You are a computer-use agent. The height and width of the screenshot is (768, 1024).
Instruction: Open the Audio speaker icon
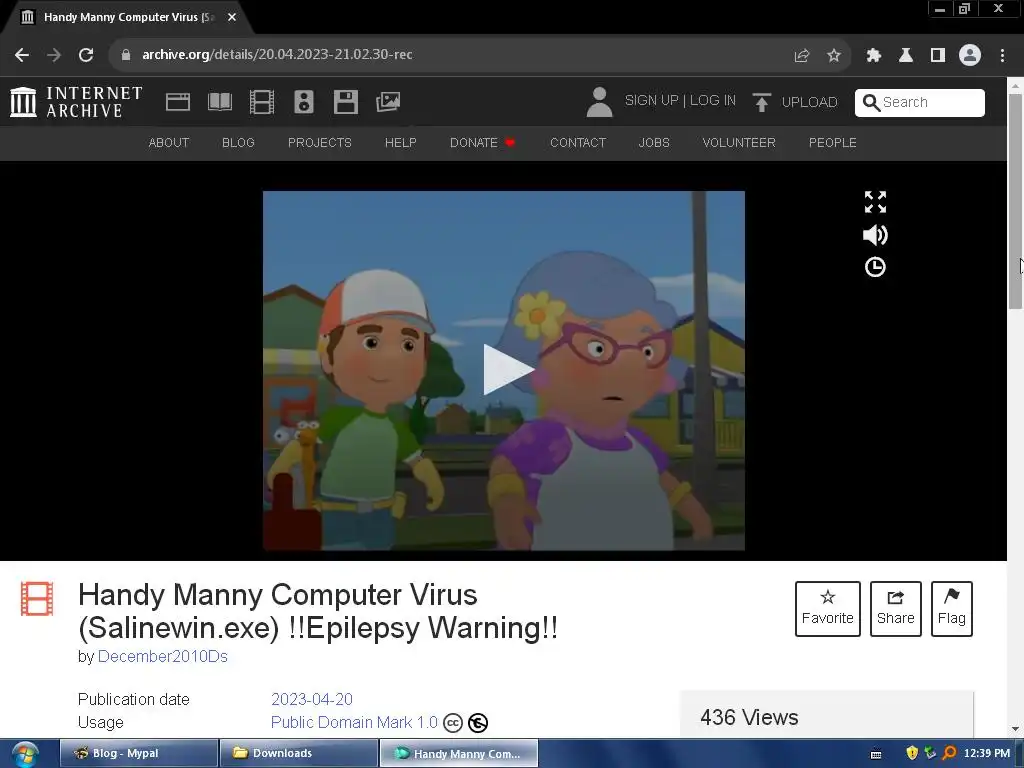(x=304, y=102)
